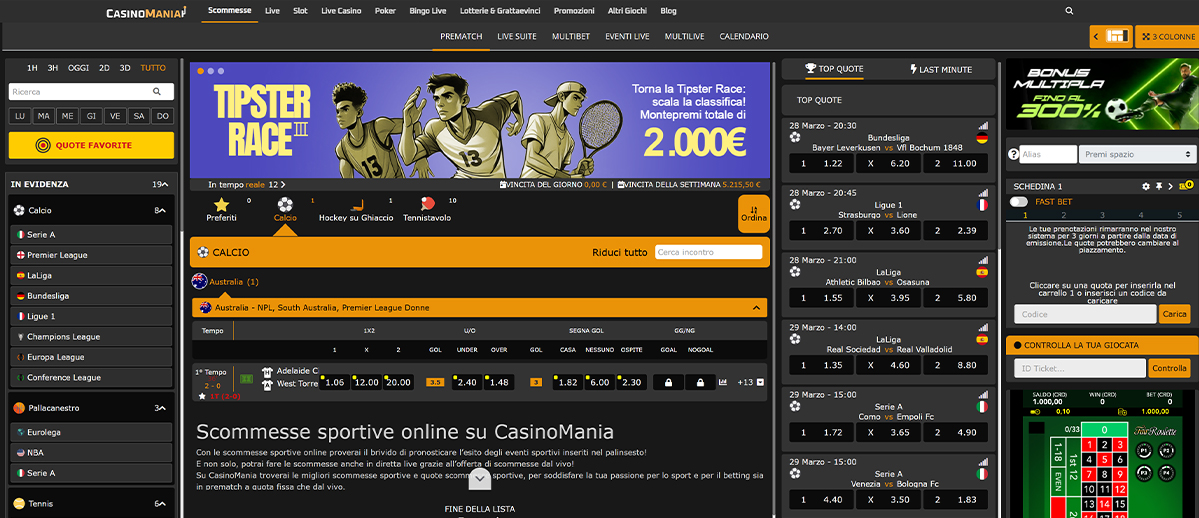Click the Ordina sort button
The width and height of the screenshot is (1199, 518).
pos(754,213)
